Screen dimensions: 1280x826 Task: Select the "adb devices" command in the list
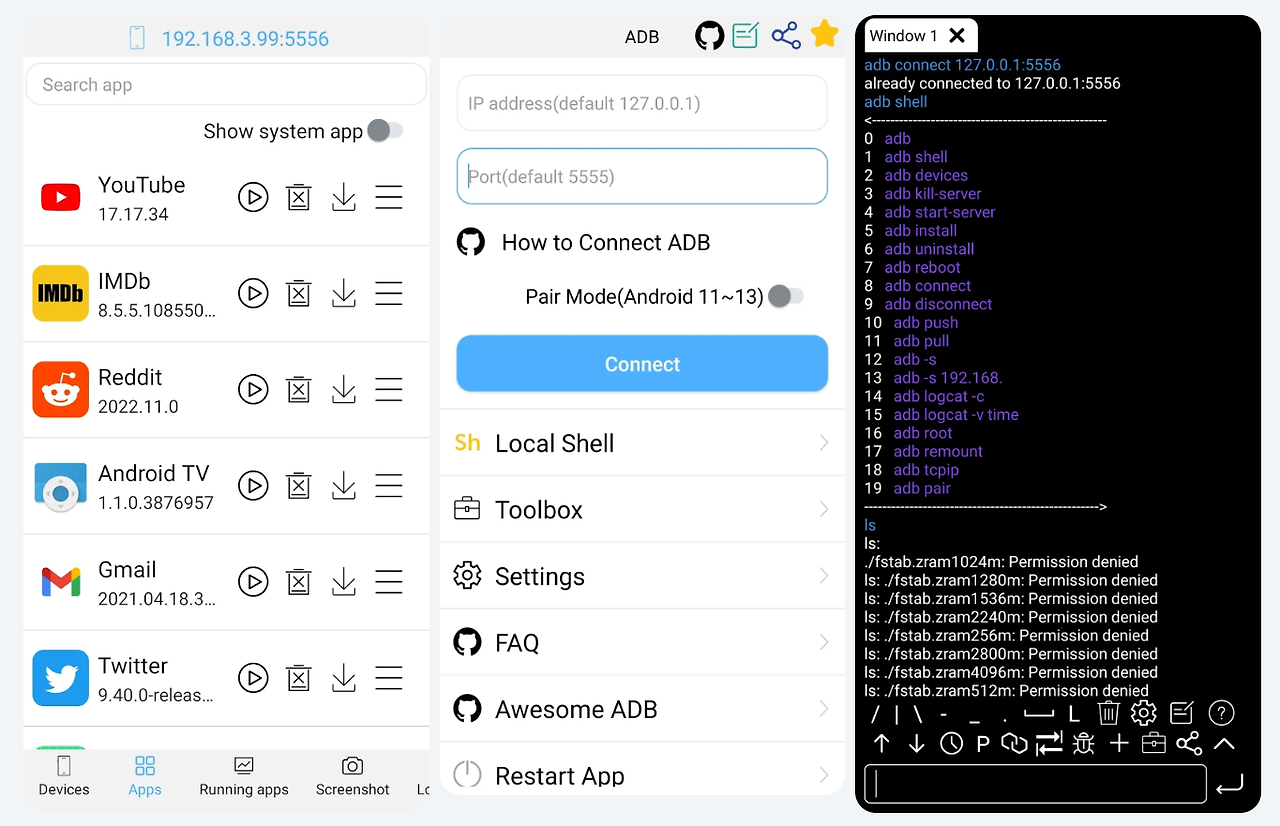click(926, 175)
